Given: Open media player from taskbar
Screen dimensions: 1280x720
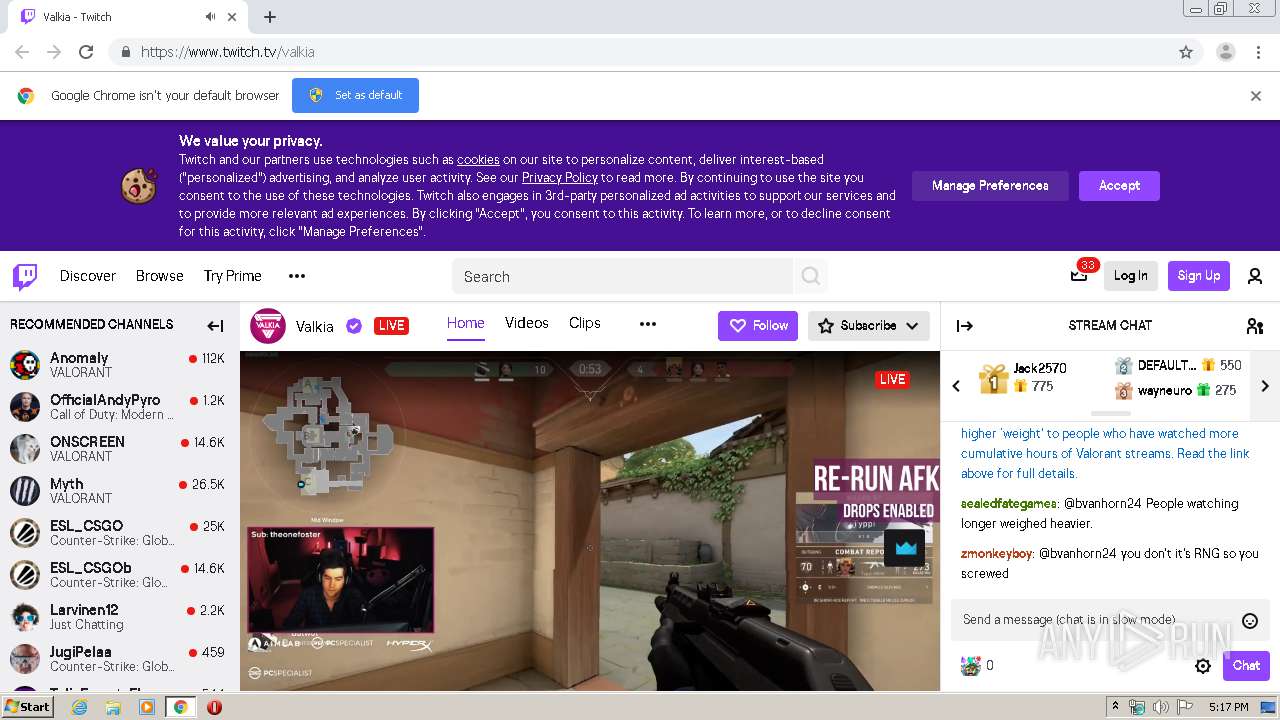Looking at the screenshot, I should (147, 707).
